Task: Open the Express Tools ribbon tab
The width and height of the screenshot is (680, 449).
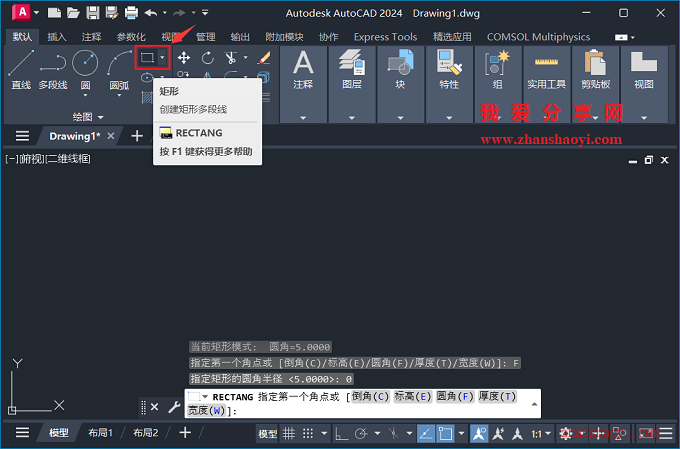Action: (x=386, y=37)
